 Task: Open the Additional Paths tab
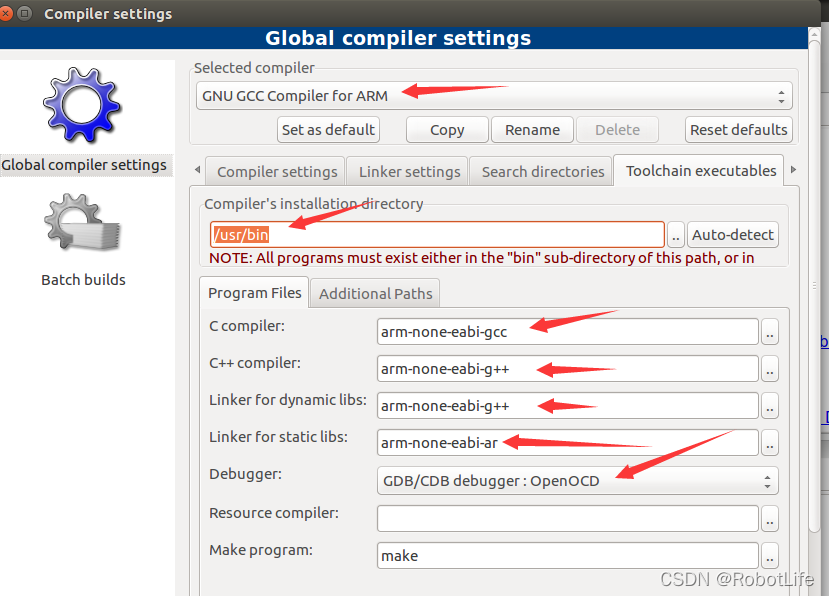[x=375, y=294]
